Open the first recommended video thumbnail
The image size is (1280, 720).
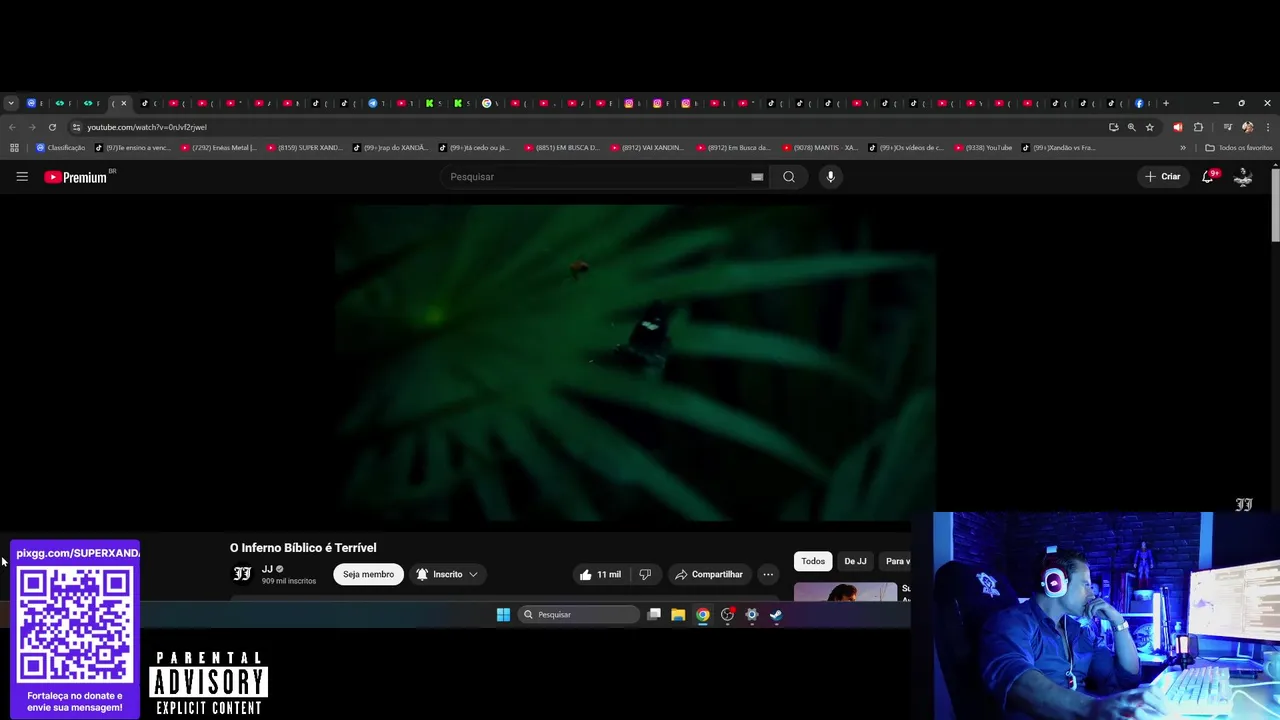845,592
